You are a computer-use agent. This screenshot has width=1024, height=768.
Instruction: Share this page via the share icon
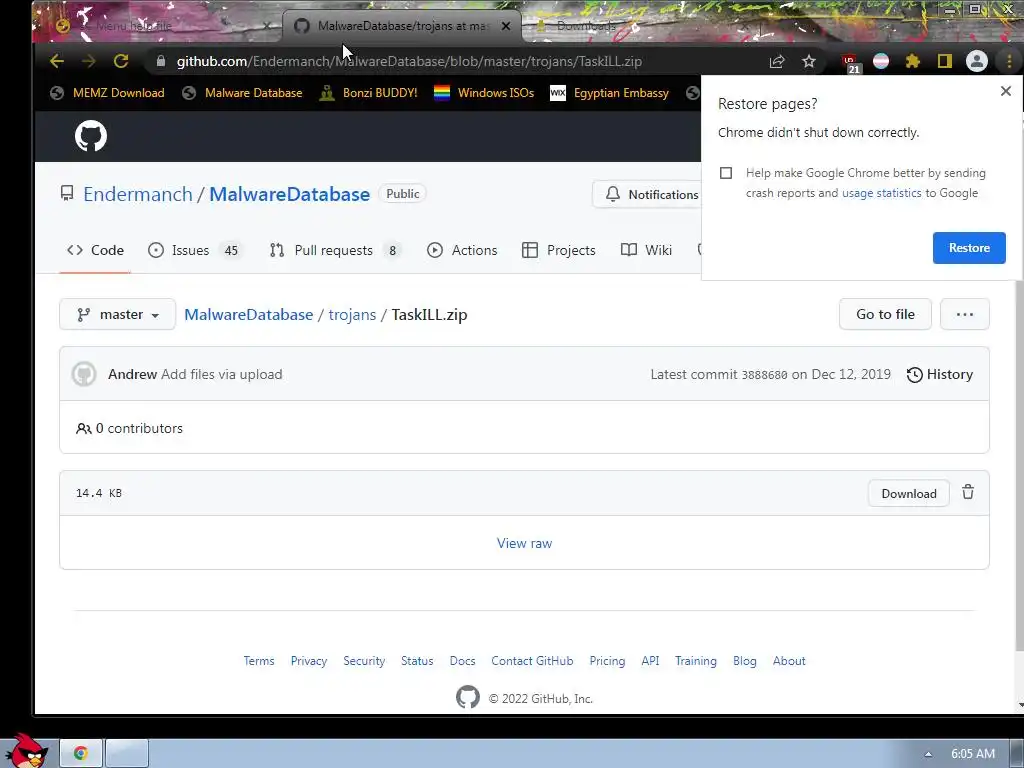pyautogui.click(x=776, y=61)
